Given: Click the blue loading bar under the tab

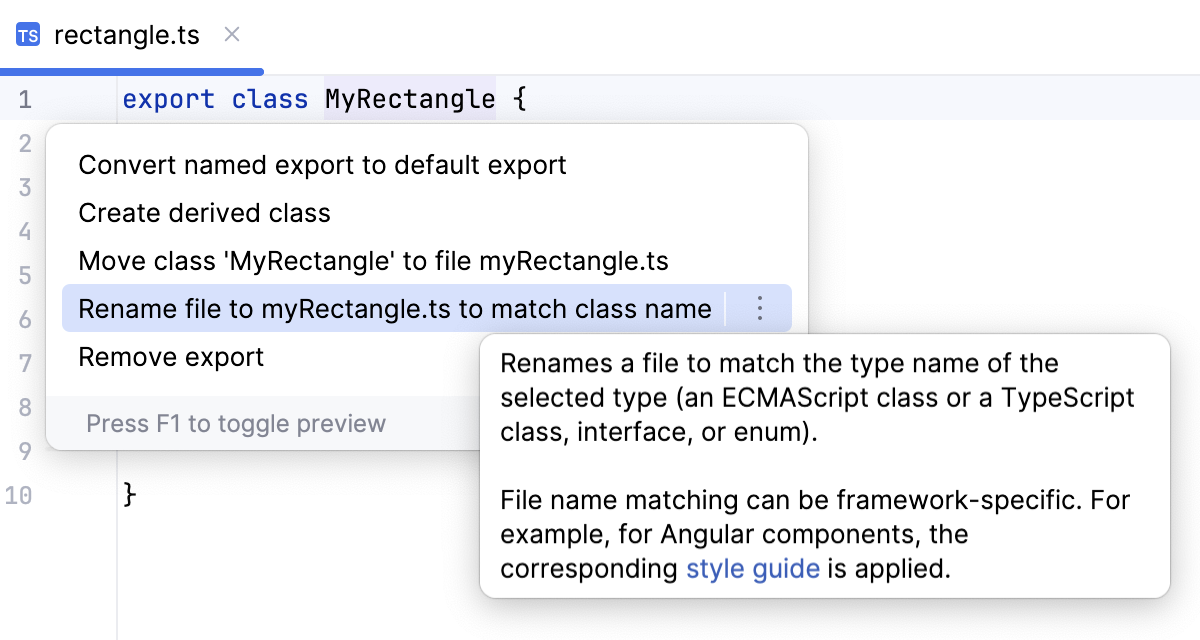Looking at the screenshot, I should coord(131,69).
